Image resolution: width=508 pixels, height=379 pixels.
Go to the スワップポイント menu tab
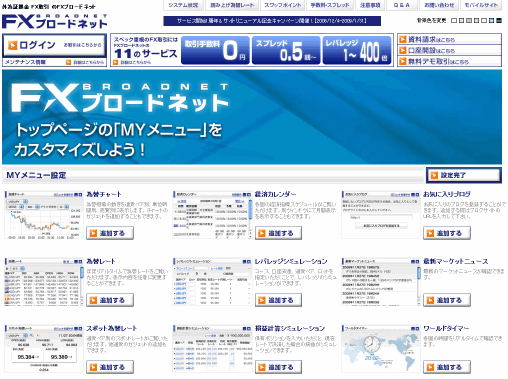click(282, 5)
